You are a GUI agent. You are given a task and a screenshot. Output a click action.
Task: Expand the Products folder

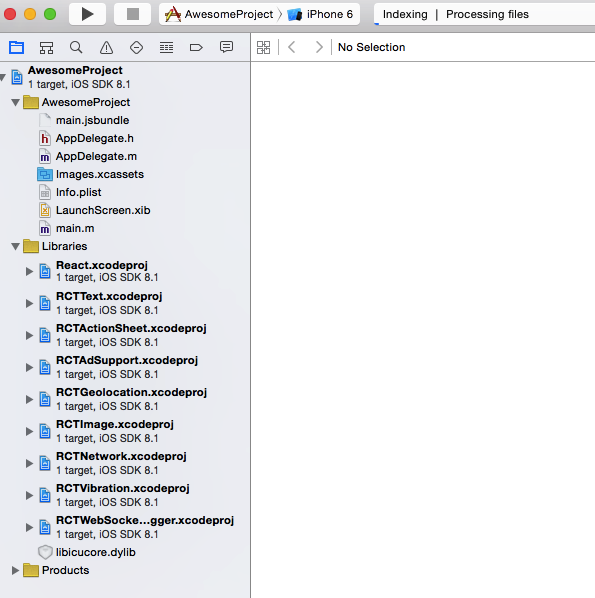pos(15,571)
